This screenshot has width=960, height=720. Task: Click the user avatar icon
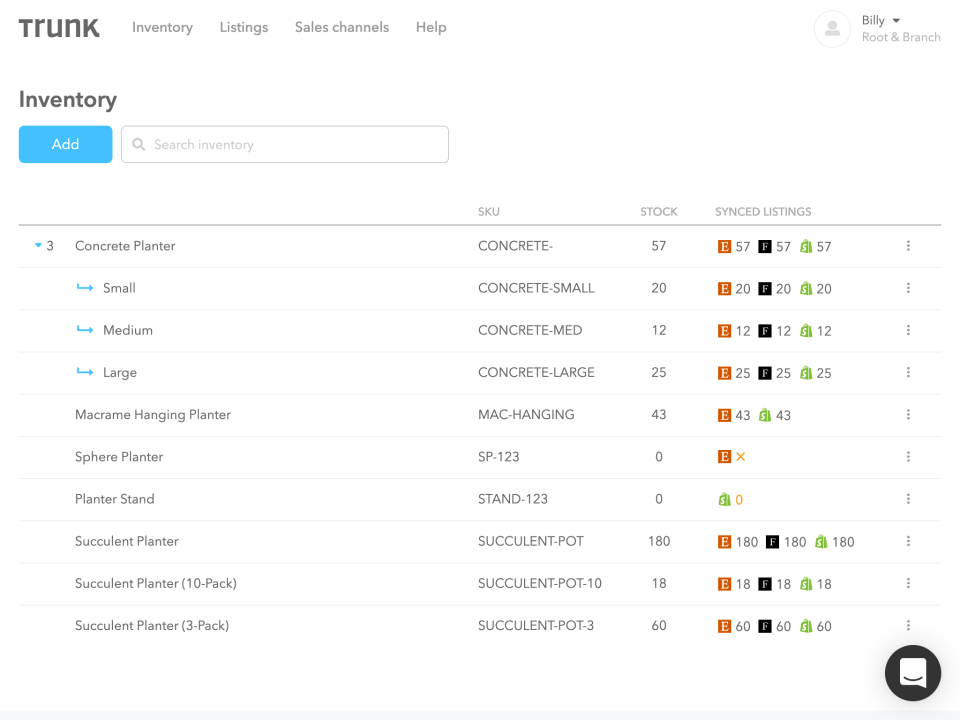tap(832, 29)
